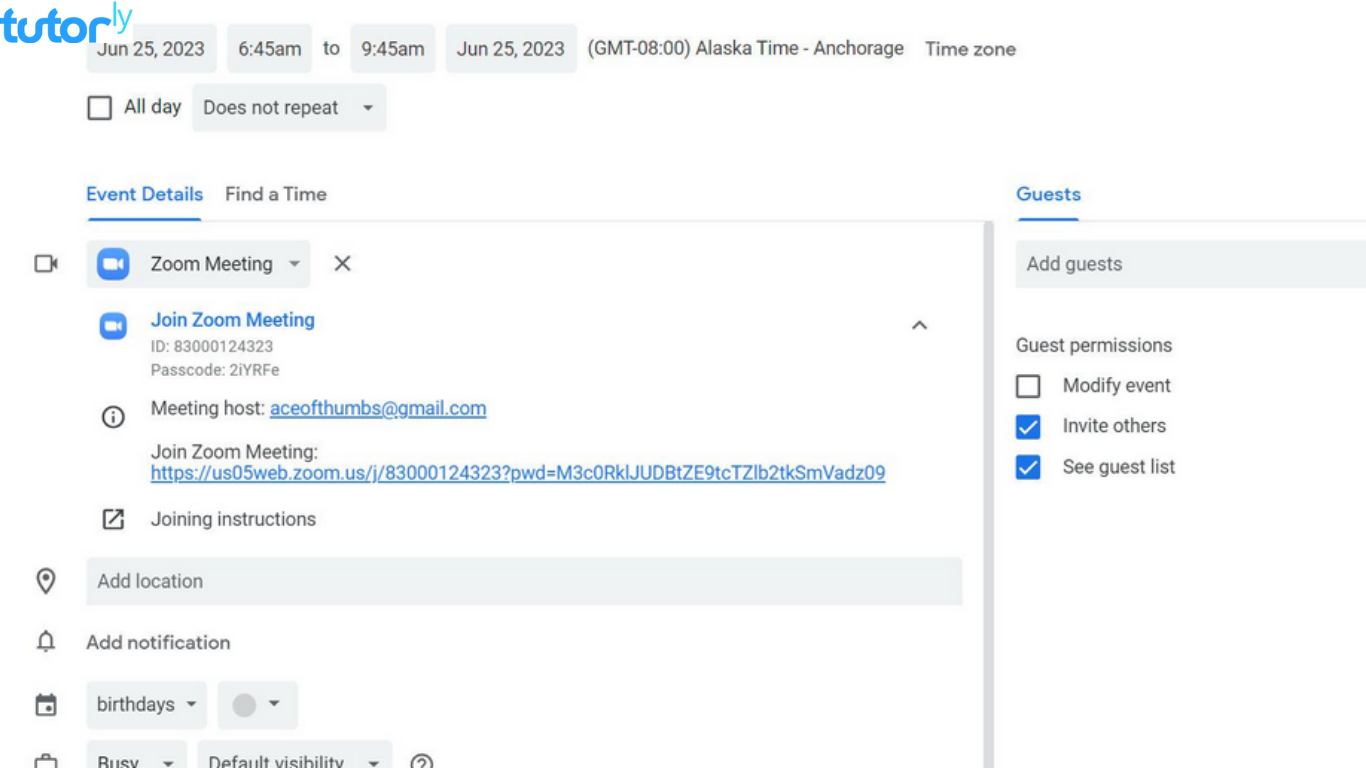Switch to the Find a Time tab
Screen dimensions: 1366x768
[x=276, y=194]
